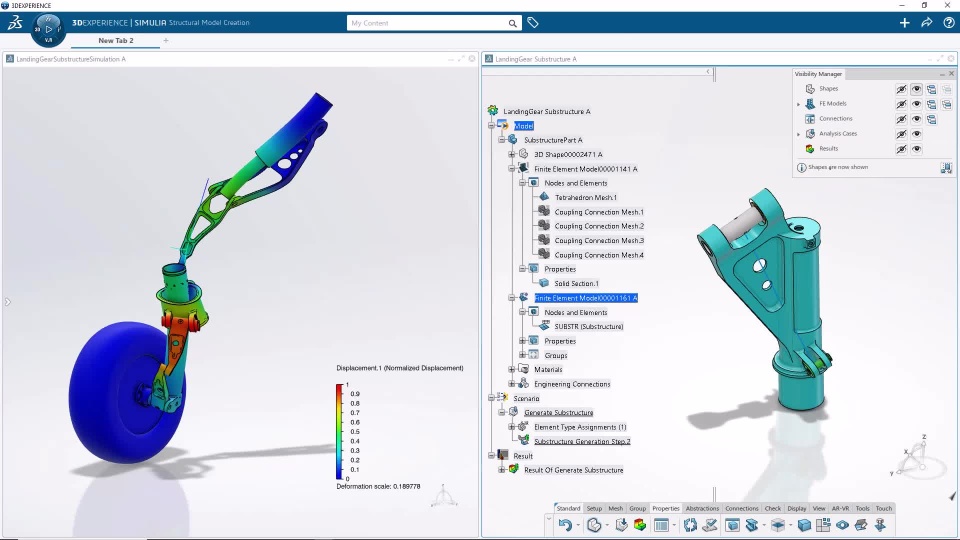Show Connections with eye button
Screen dimensions: 960x540
(x=917, y=119)
